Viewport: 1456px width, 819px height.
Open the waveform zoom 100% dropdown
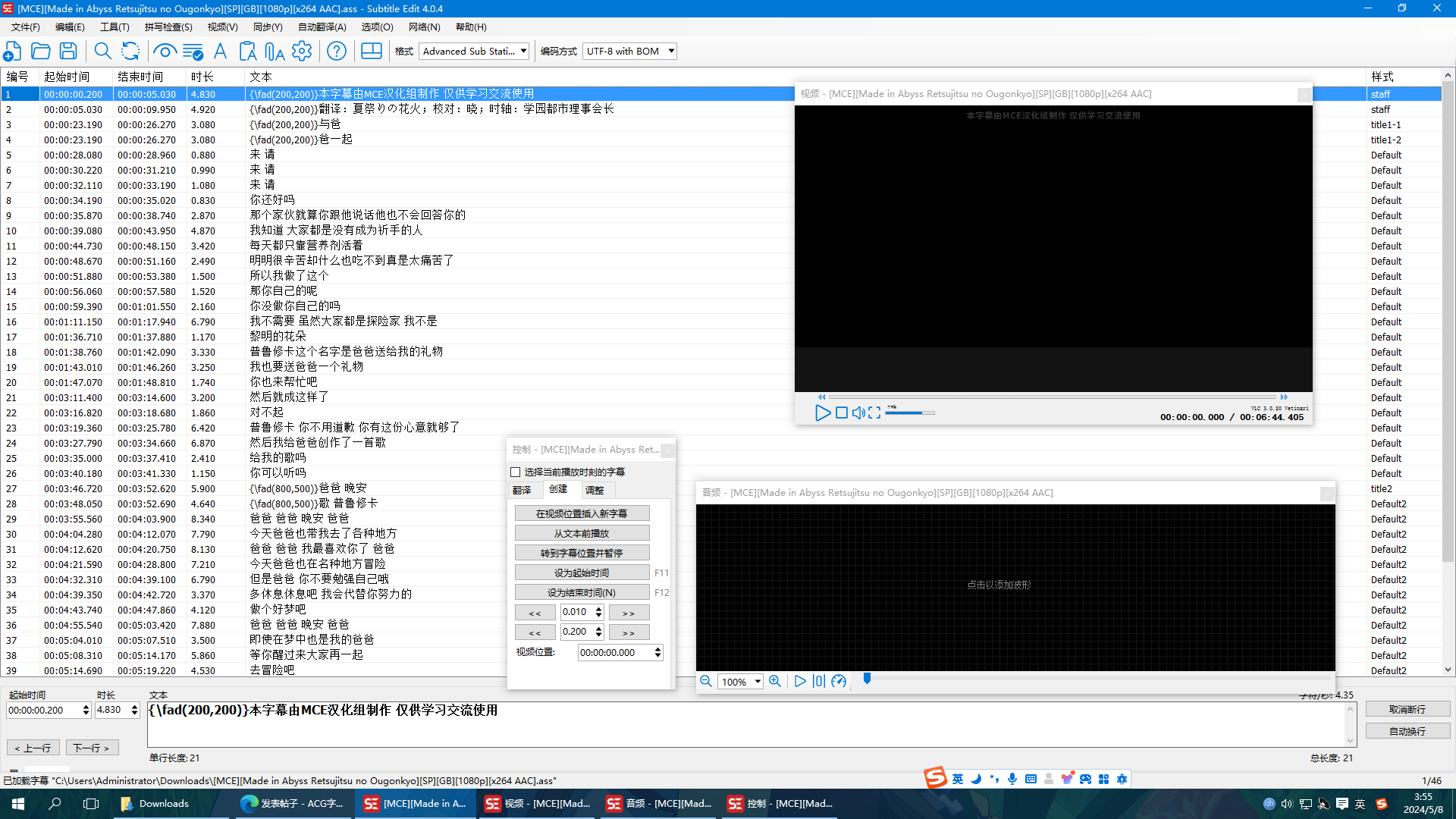click(x=740, y=682)
